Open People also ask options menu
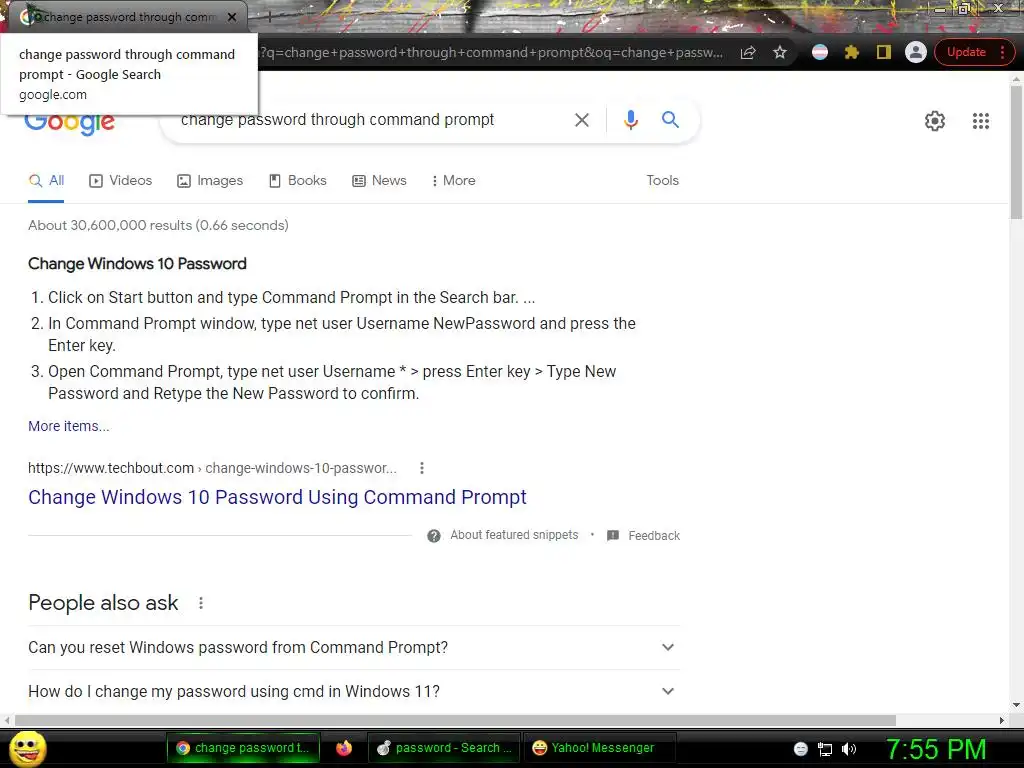This screenshot has height=768, width=1024. pyautogui.click(x=201, y=603)
